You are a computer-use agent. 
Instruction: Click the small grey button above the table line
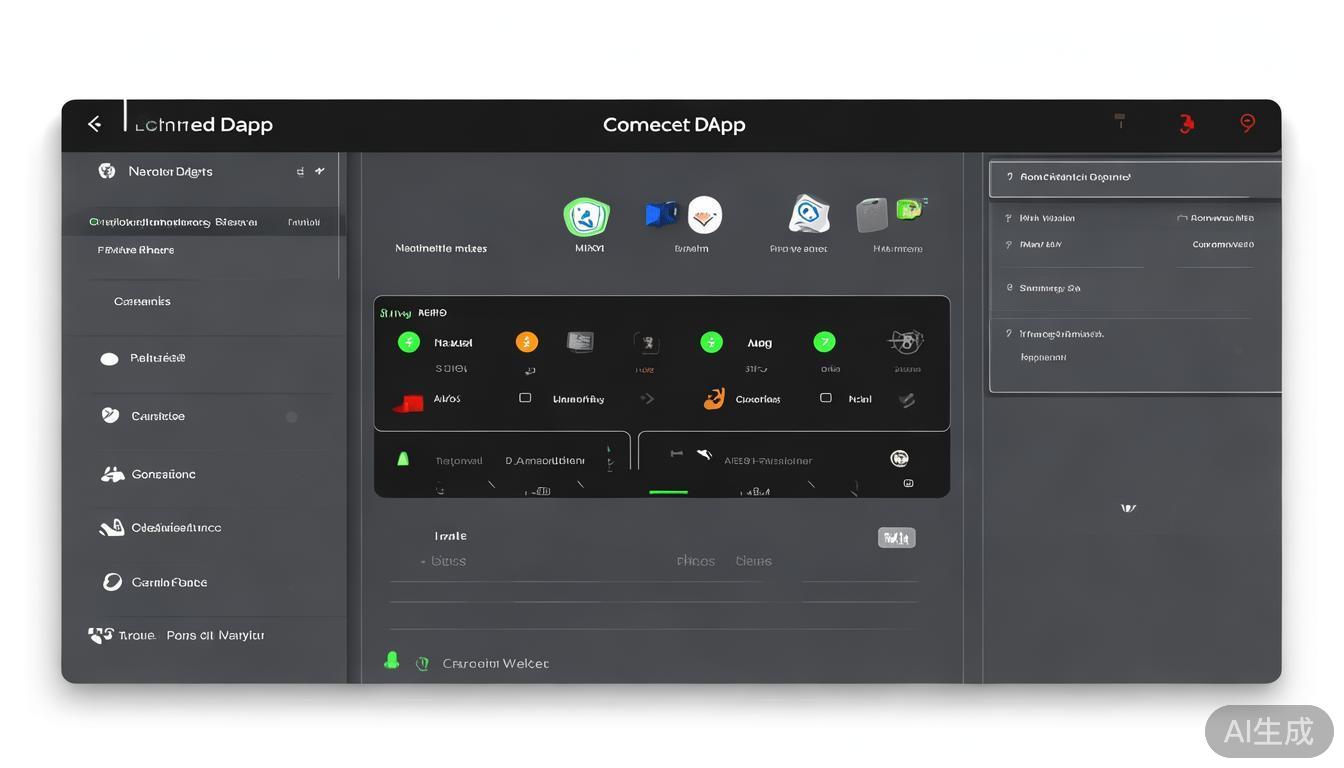896,538
